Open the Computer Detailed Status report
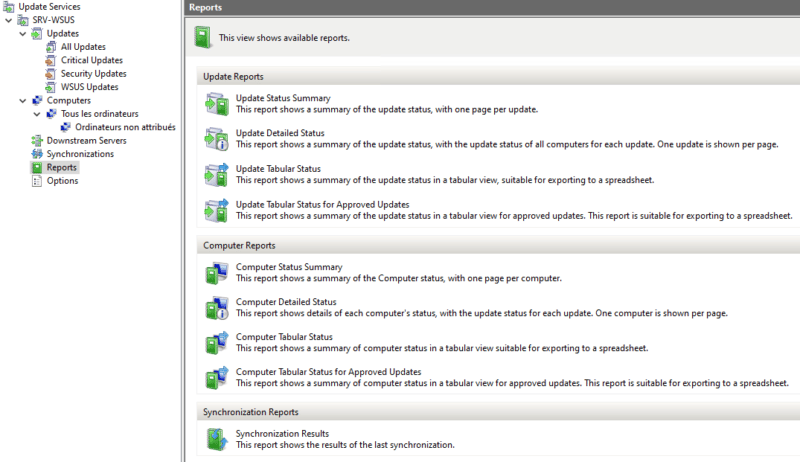 pos(286,302)
